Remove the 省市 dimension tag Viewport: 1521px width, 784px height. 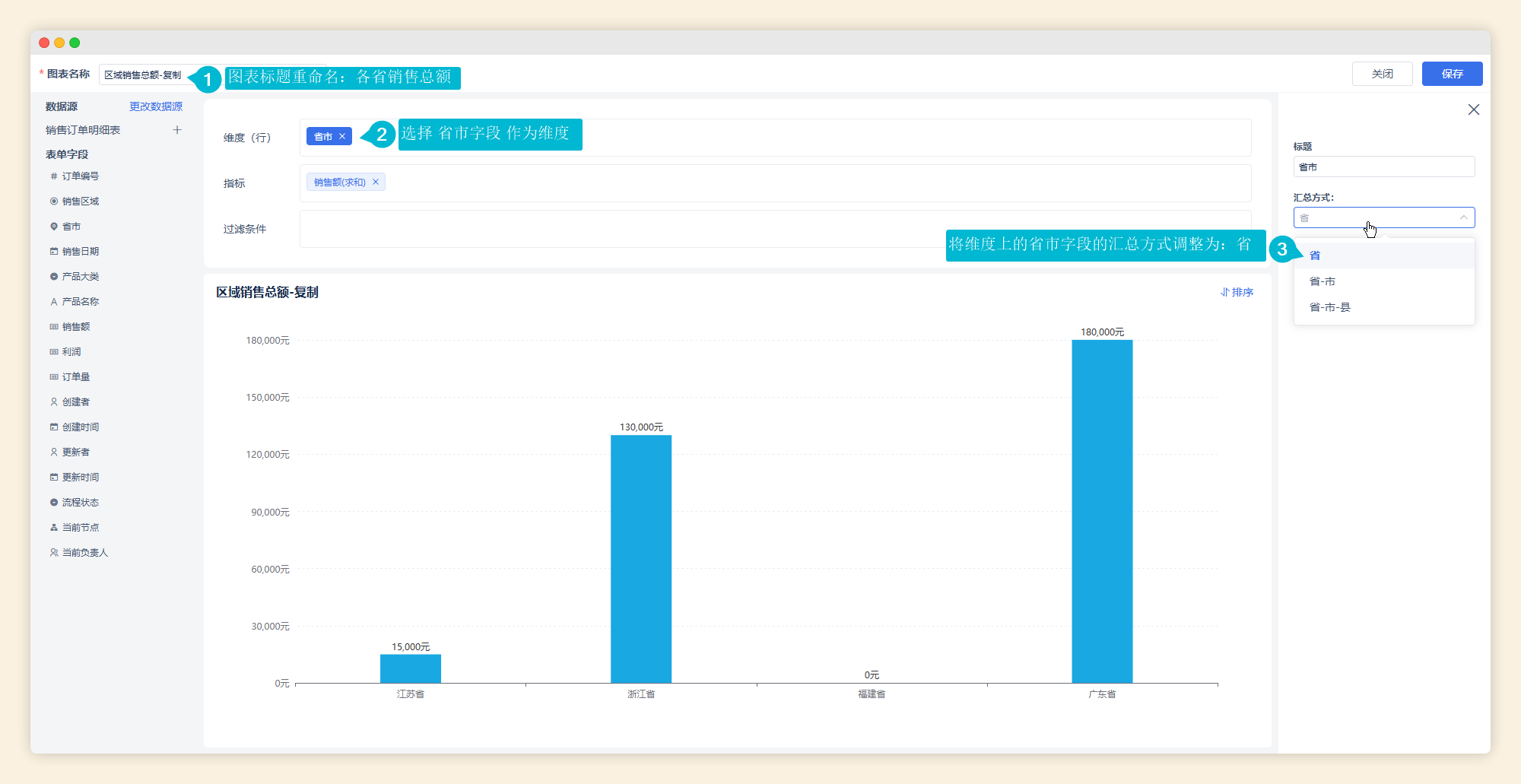(342, 136)
